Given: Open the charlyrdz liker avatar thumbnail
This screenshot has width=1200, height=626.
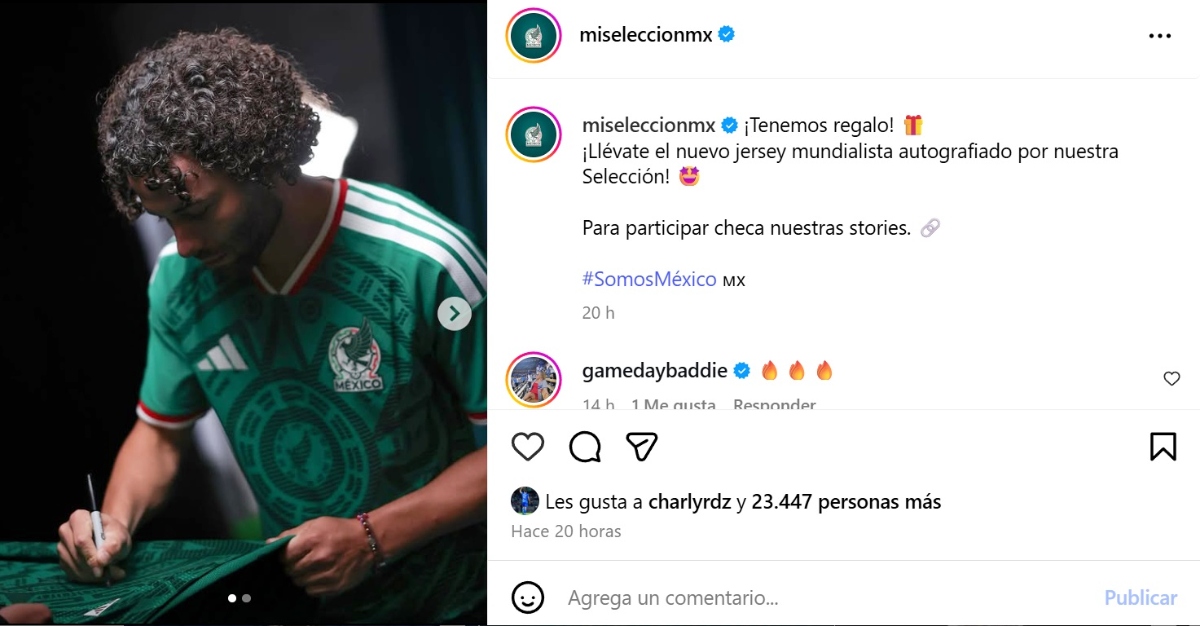Looking at the screenshot, I should [525, 501].
